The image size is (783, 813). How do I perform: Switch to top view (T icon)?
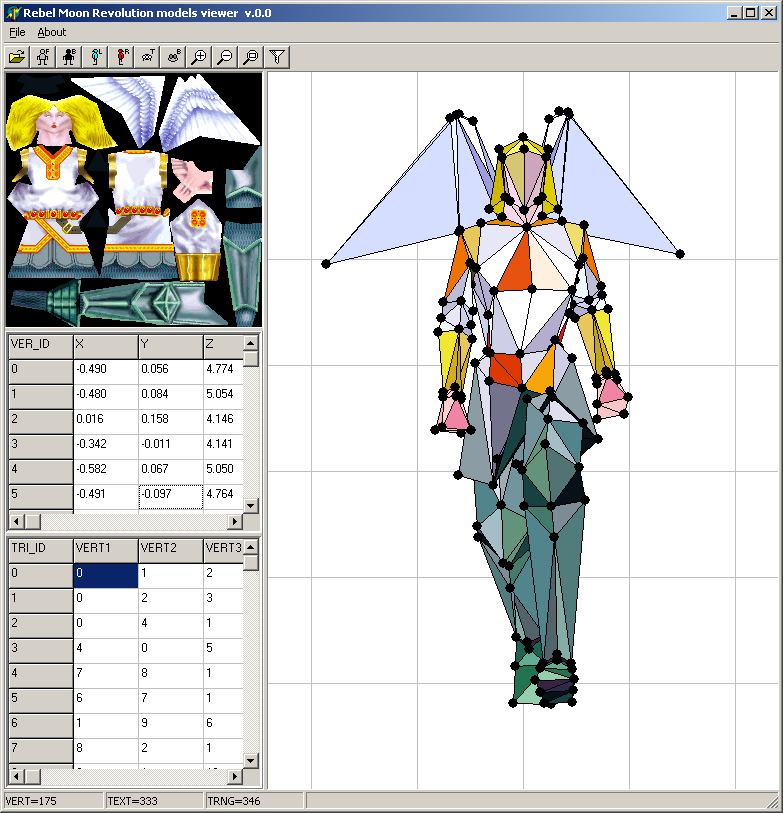(x=147, y=57)
